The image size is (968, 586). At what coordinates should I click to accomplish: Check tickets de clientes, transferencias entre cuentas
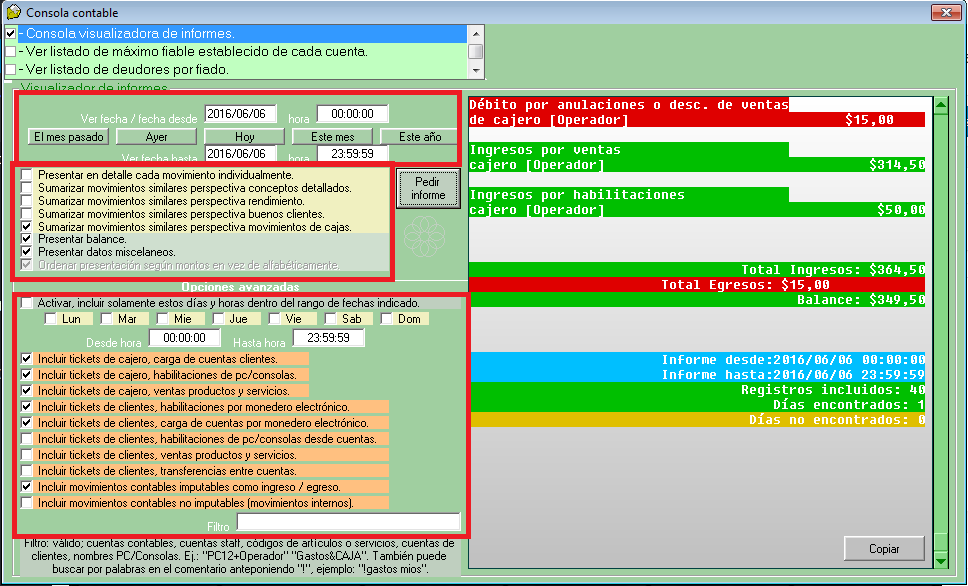coord(27,471)
